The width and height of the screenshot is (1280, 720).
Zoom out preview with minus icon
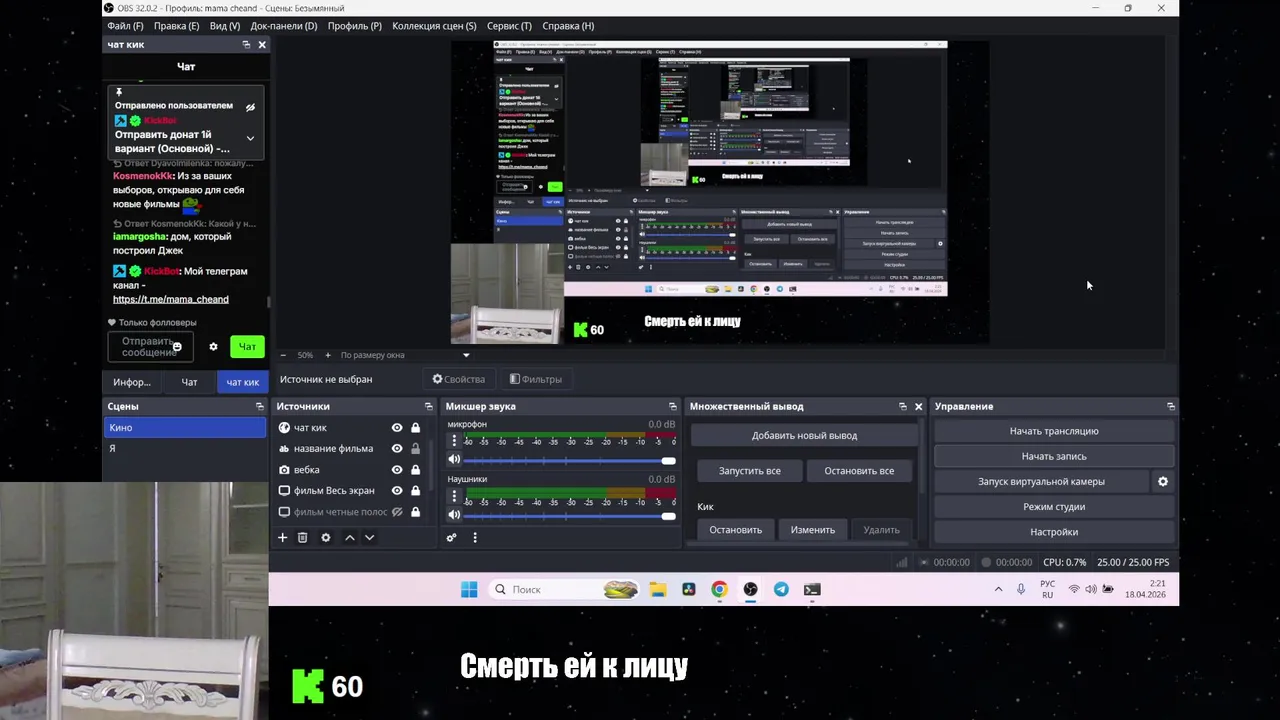pyautogui.click(x=283, y=355)
